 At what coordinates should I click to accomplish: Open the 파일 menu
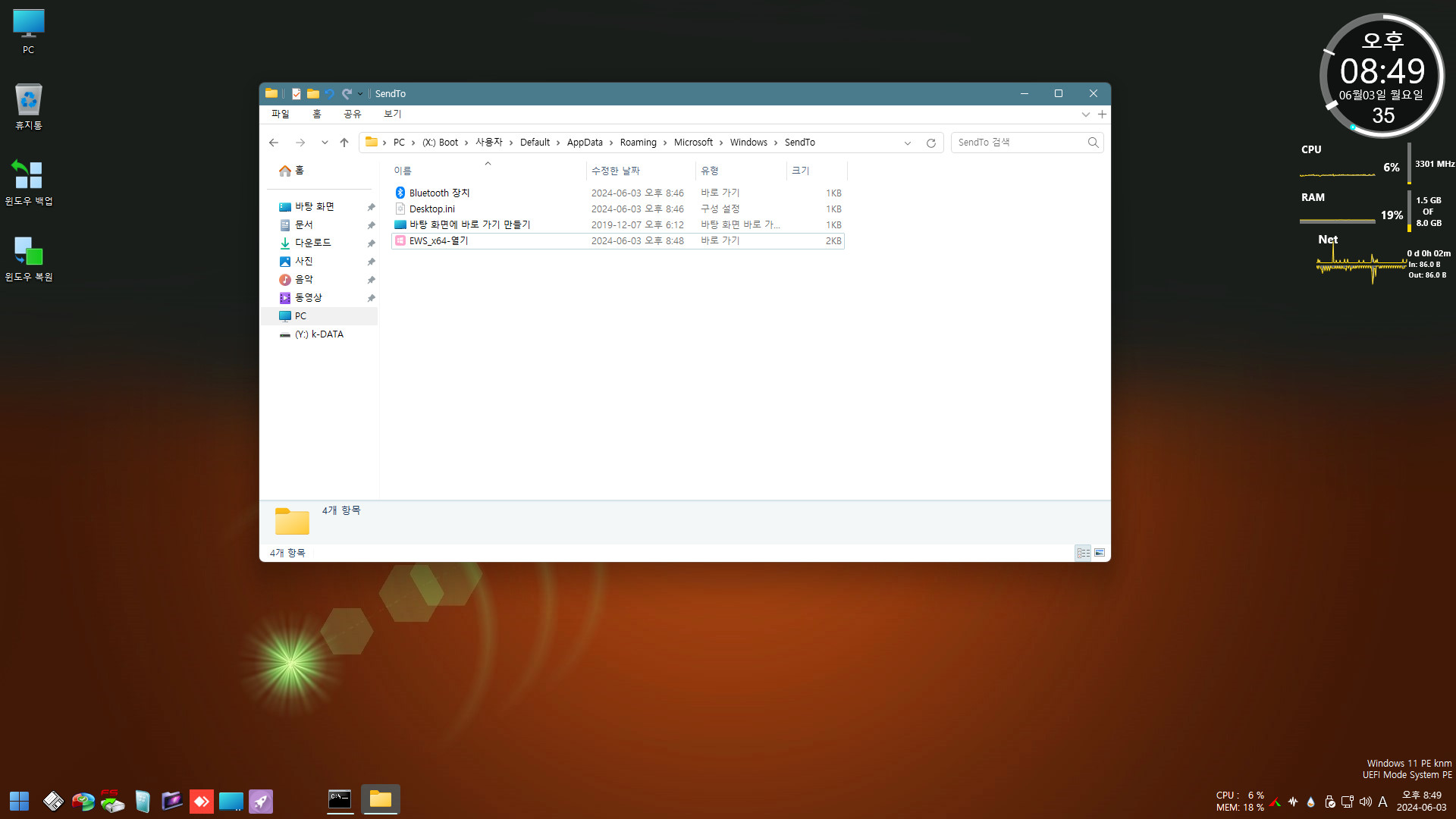pyautogui.click(x=281, y=114)
